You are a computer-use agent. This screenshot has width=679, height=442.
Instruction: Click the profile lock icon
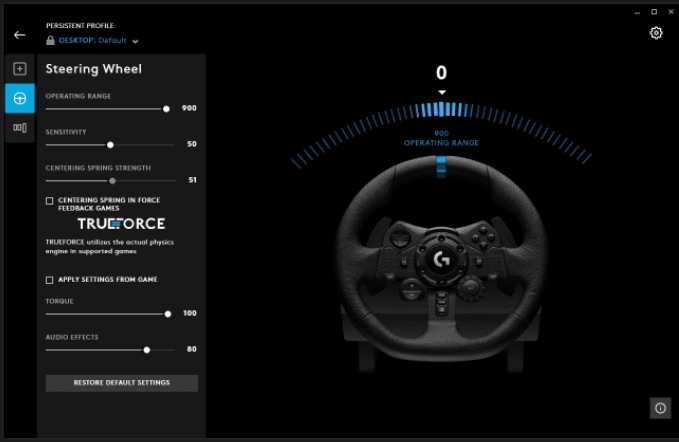[51, 40]
